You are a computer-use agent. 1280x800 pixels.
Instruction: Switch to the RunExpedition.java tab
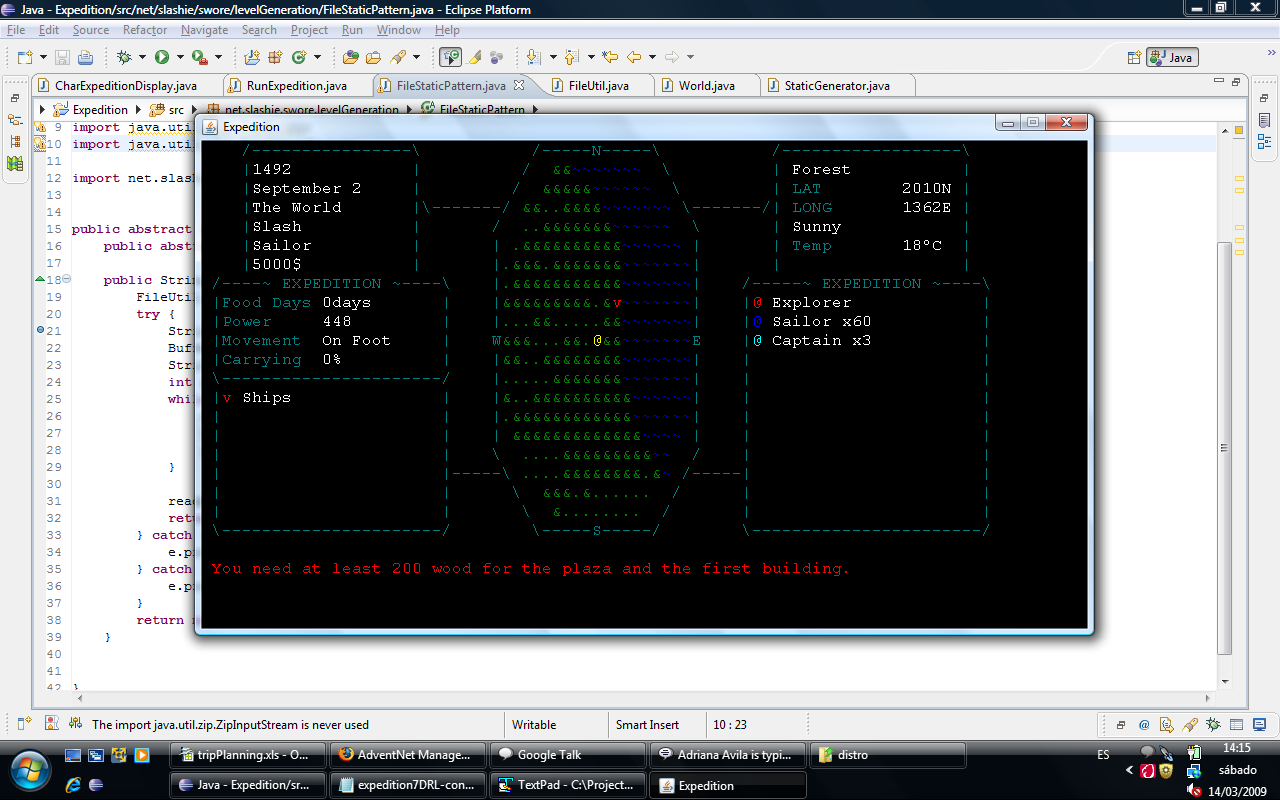tap(296, 86)
